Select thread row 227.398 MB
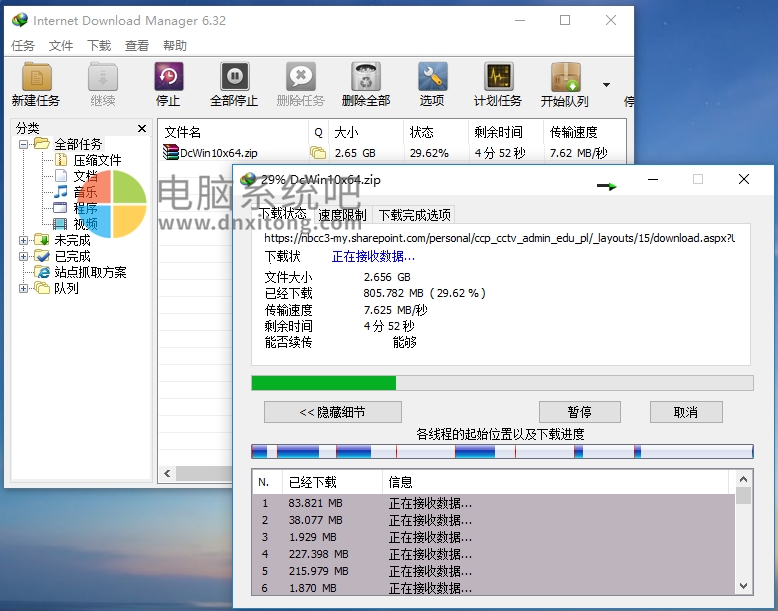 click(493, 554)
